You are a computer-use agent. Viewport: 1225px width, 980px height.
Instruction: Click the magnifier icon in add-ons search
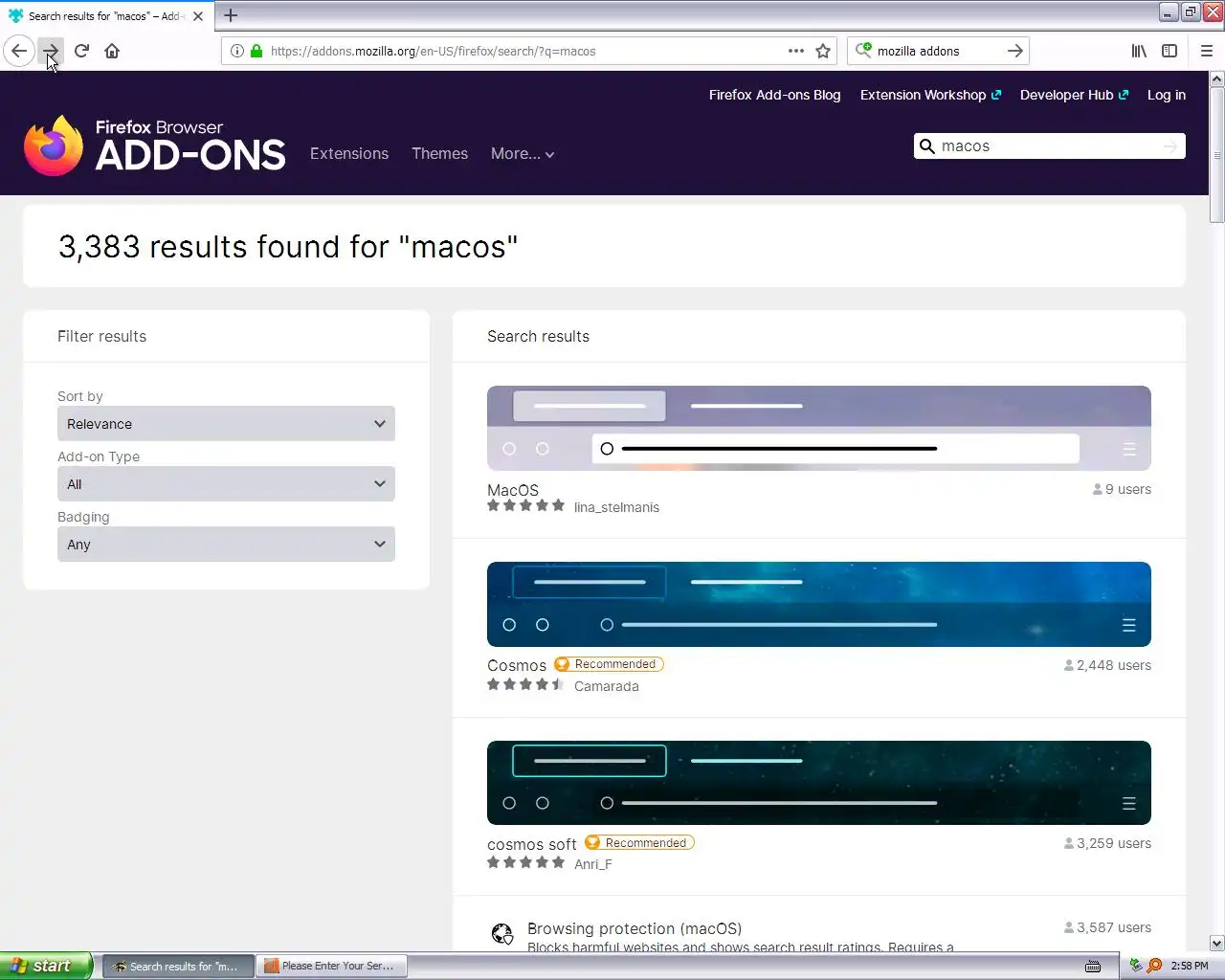[926, 146]
